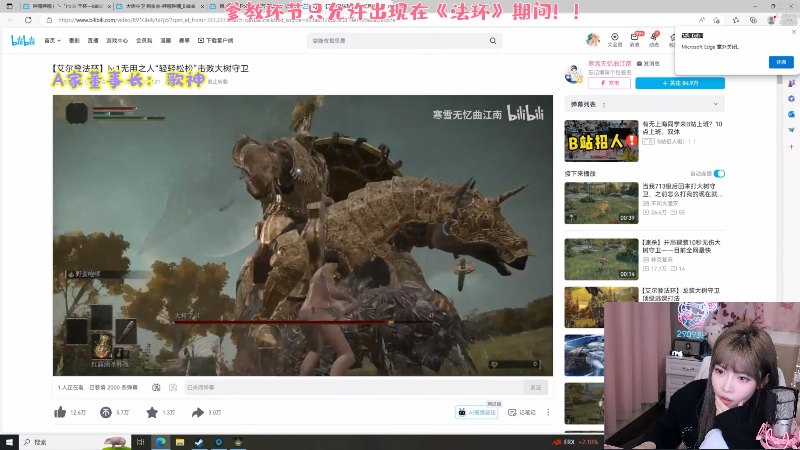Click the 还原 restore button in Edge popup
800x450 pixels.
click(781, 62)
